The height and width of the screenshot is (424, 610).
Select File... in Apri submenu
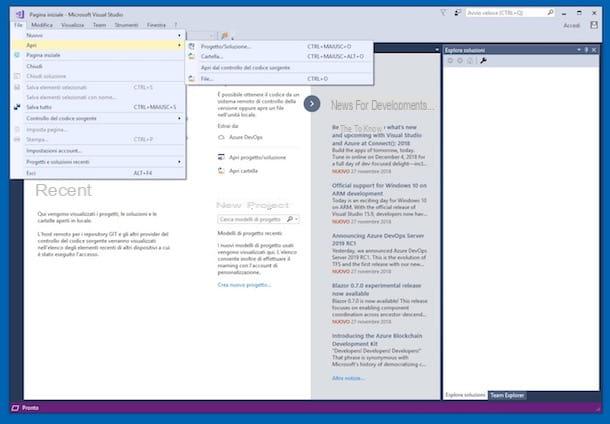tap(279, 79)
